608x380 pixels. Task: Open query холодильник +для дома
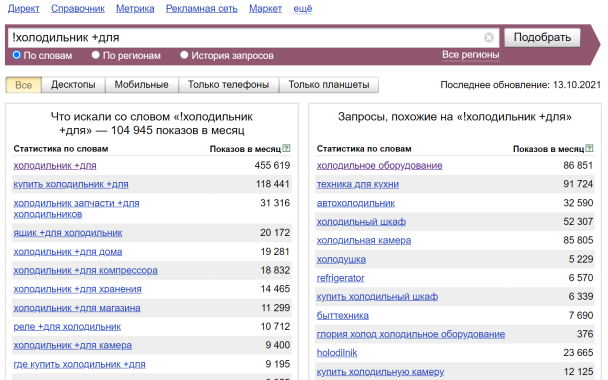coord(68,252)
